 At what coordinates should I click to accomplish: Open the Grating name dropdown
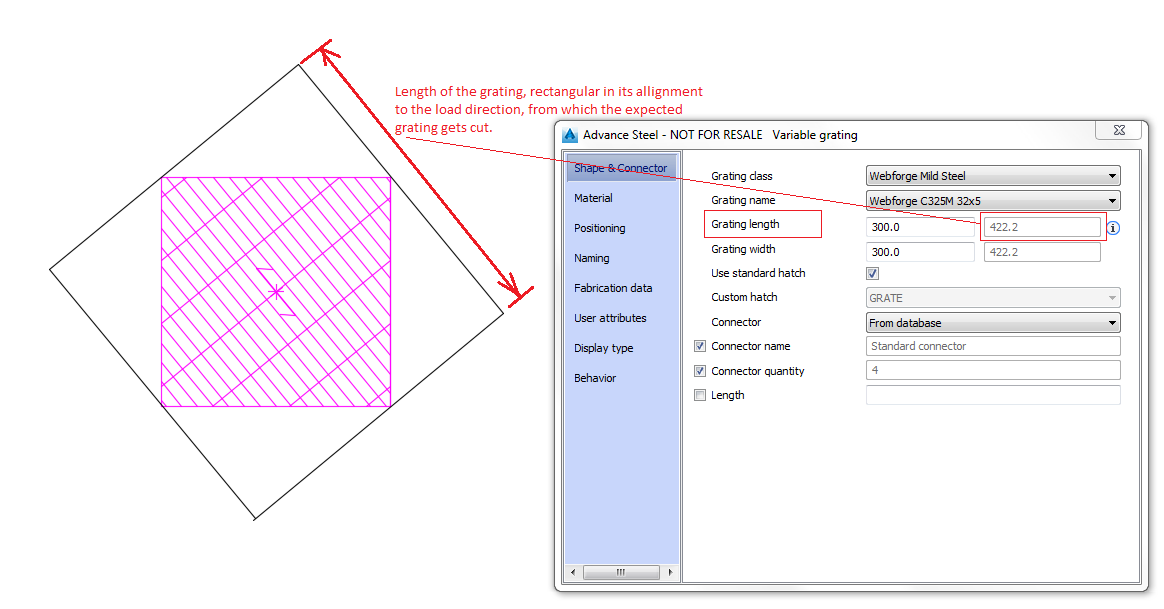point(993,201)
